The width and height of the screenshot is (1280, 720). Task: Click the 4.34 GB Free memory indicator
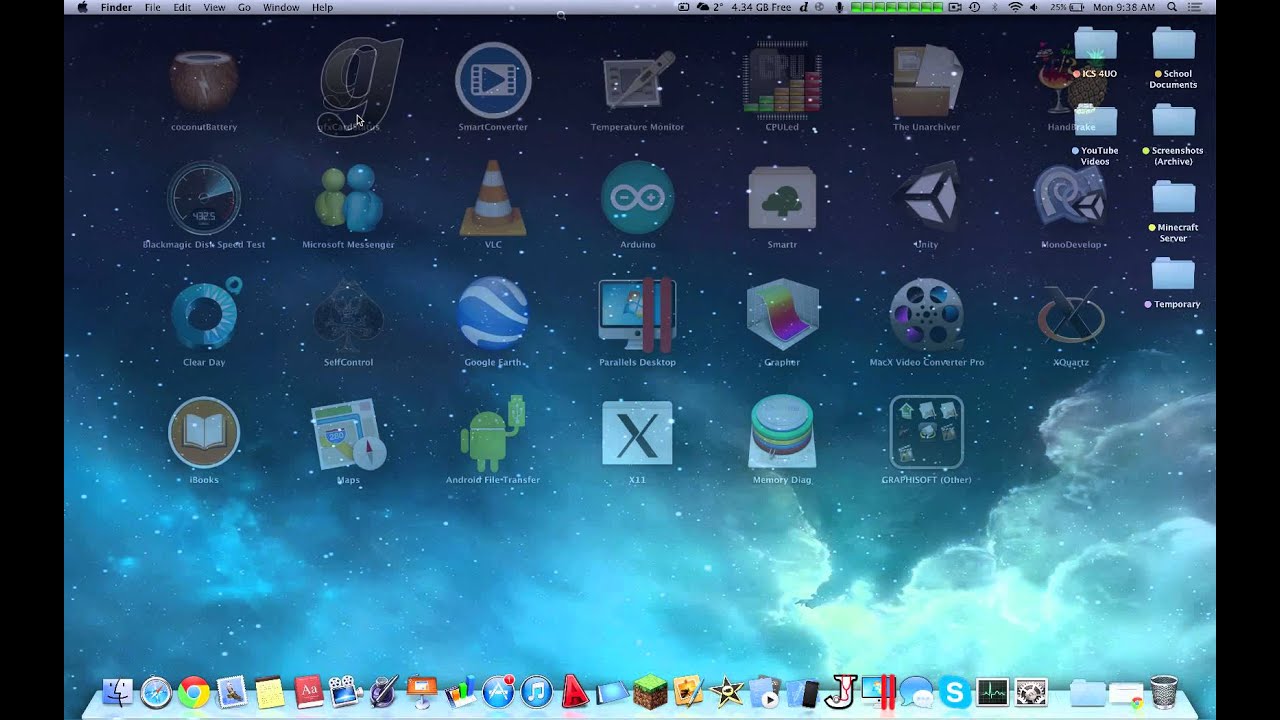(761, 7)
